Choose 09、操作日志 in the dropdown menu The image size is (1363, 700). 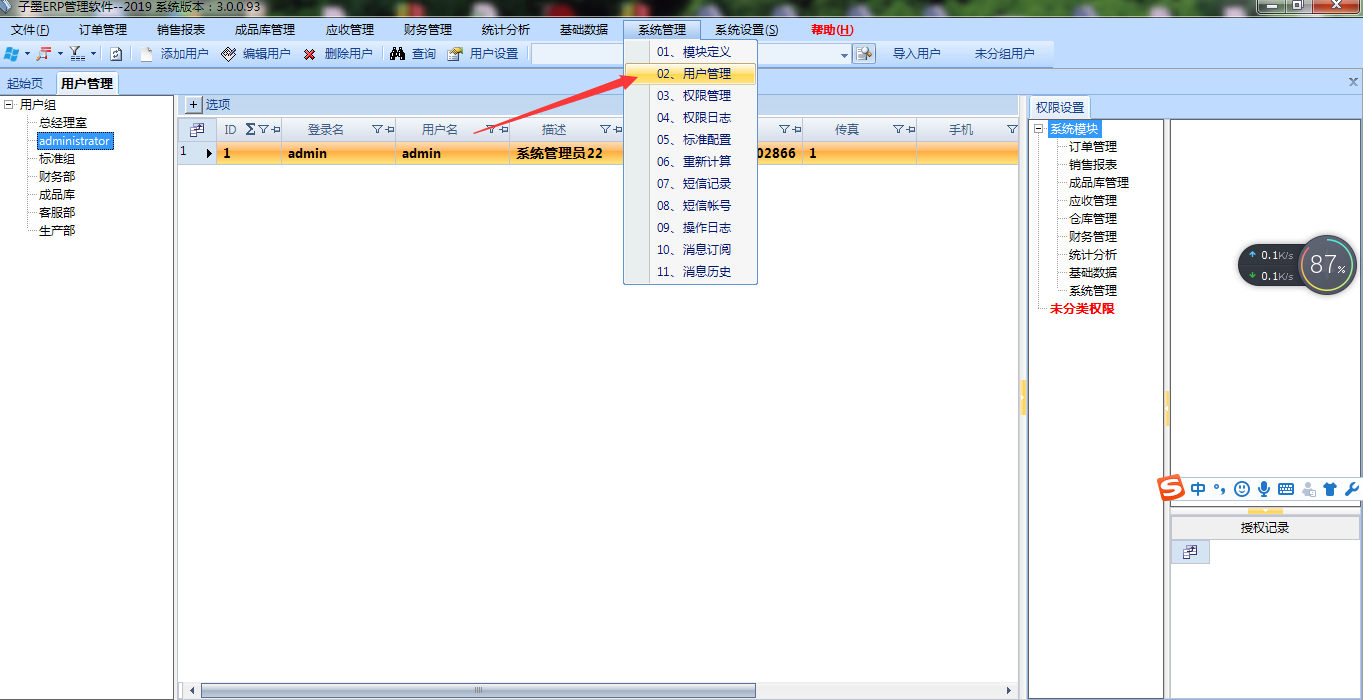[693, 228]
